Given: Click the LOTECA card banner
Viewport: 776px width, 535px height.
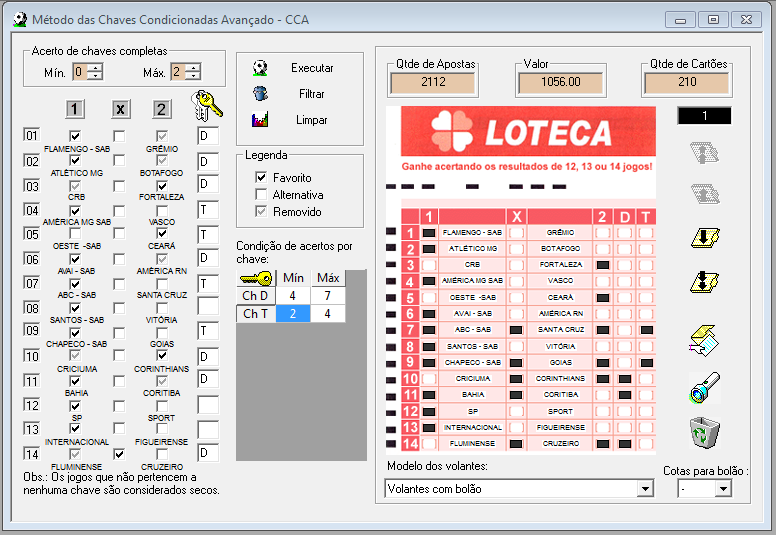Looking at the screenshot, I should [528, 131].
